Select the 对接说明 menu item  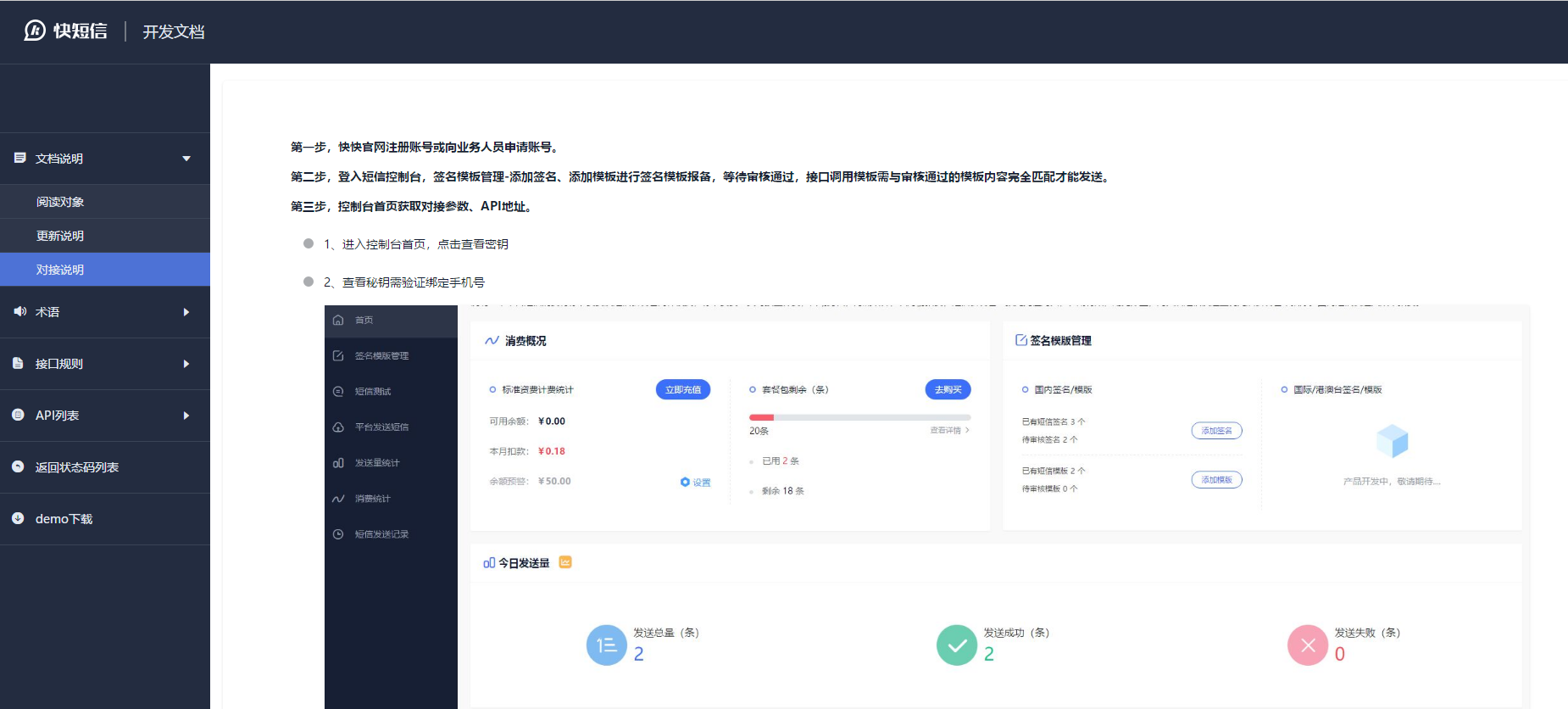point(60,270)
